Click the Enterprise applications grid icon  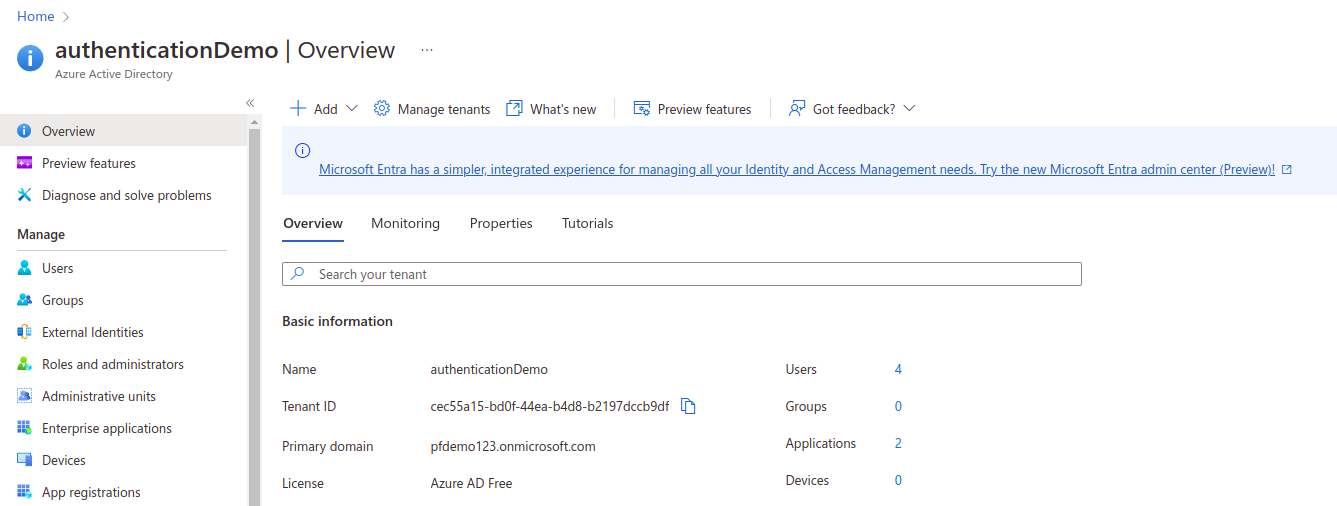coord(25,428)
